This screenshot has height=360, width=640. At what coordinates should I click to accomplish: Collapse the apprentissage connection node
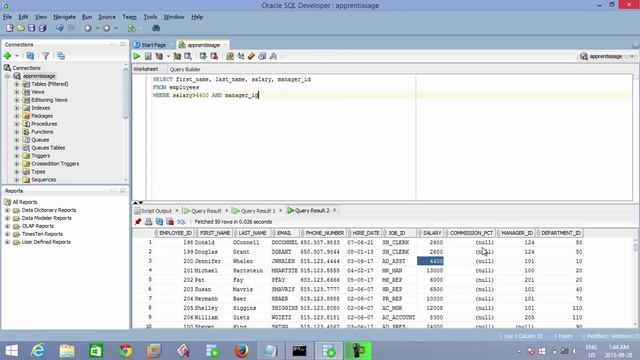7,76
